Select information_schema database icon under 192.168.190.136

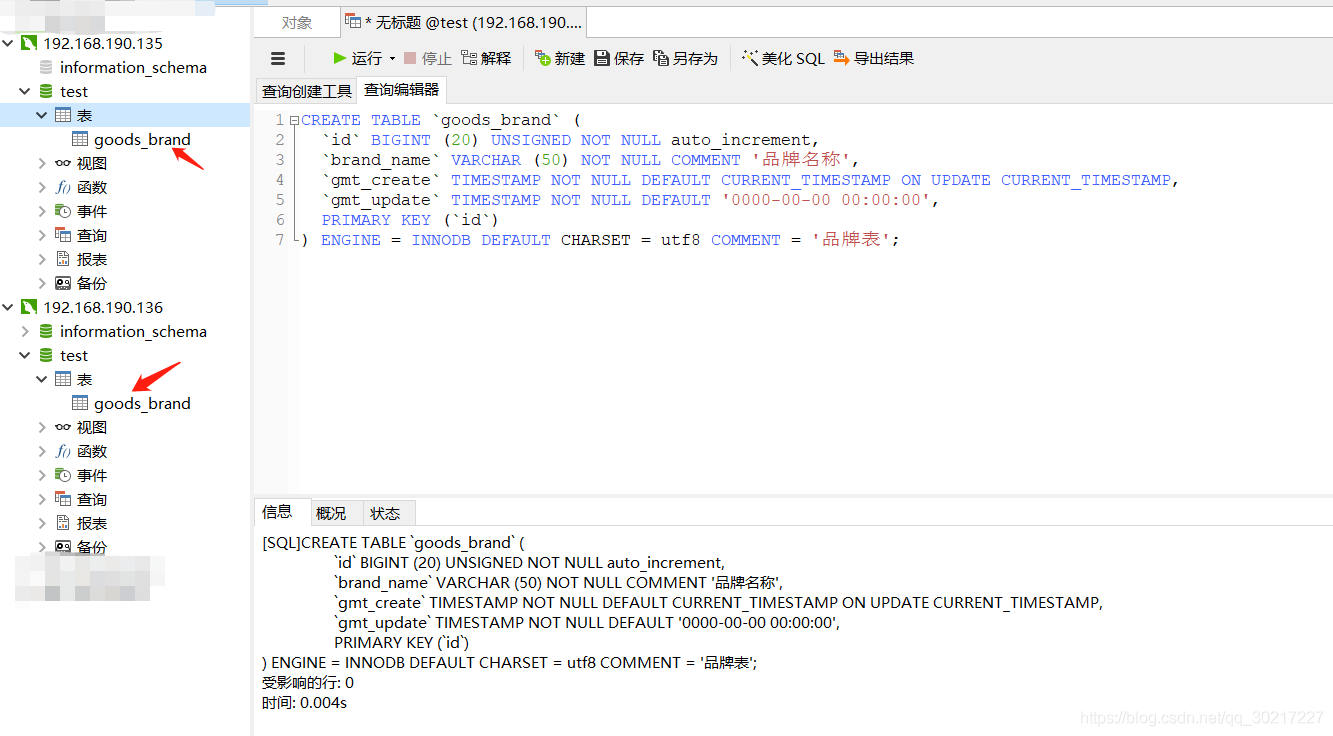pos(46,332)
